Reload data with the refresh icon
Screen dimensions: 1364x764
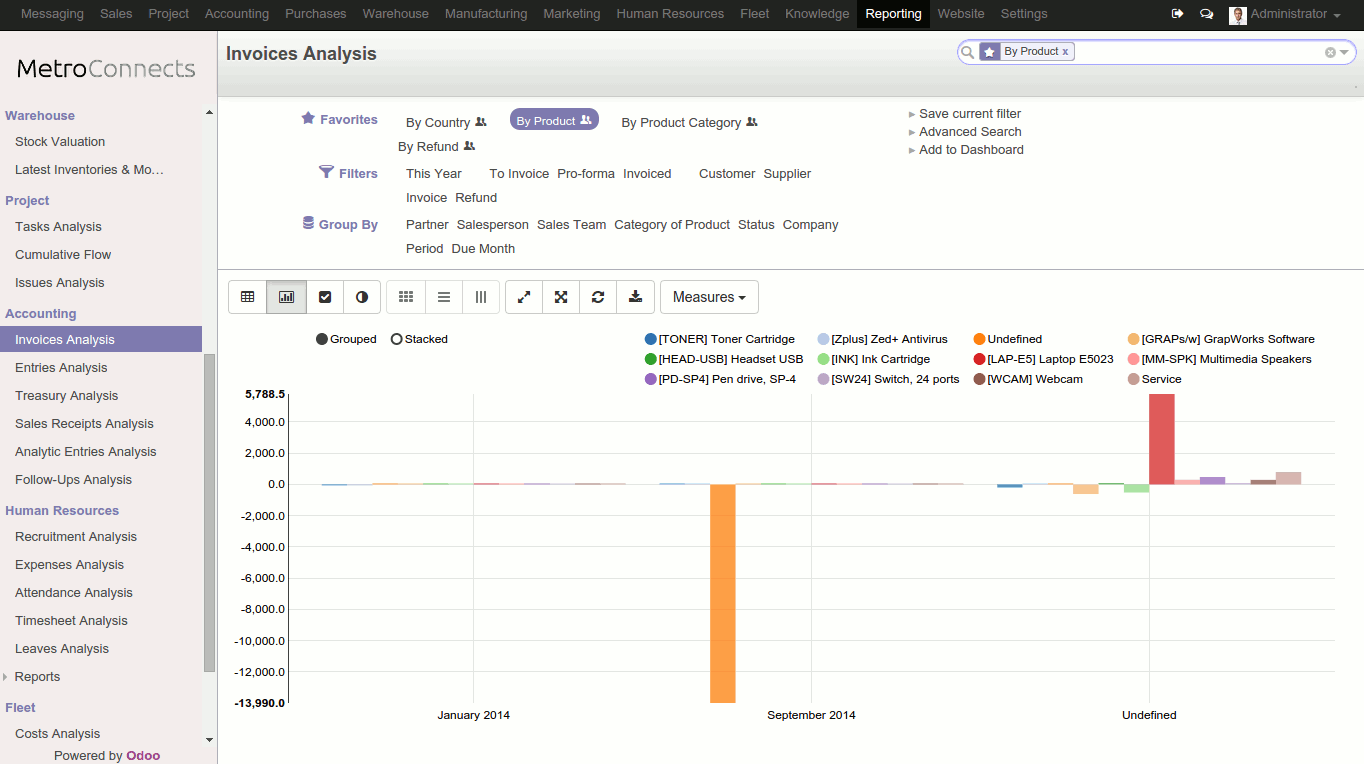[x=598, y=297]
